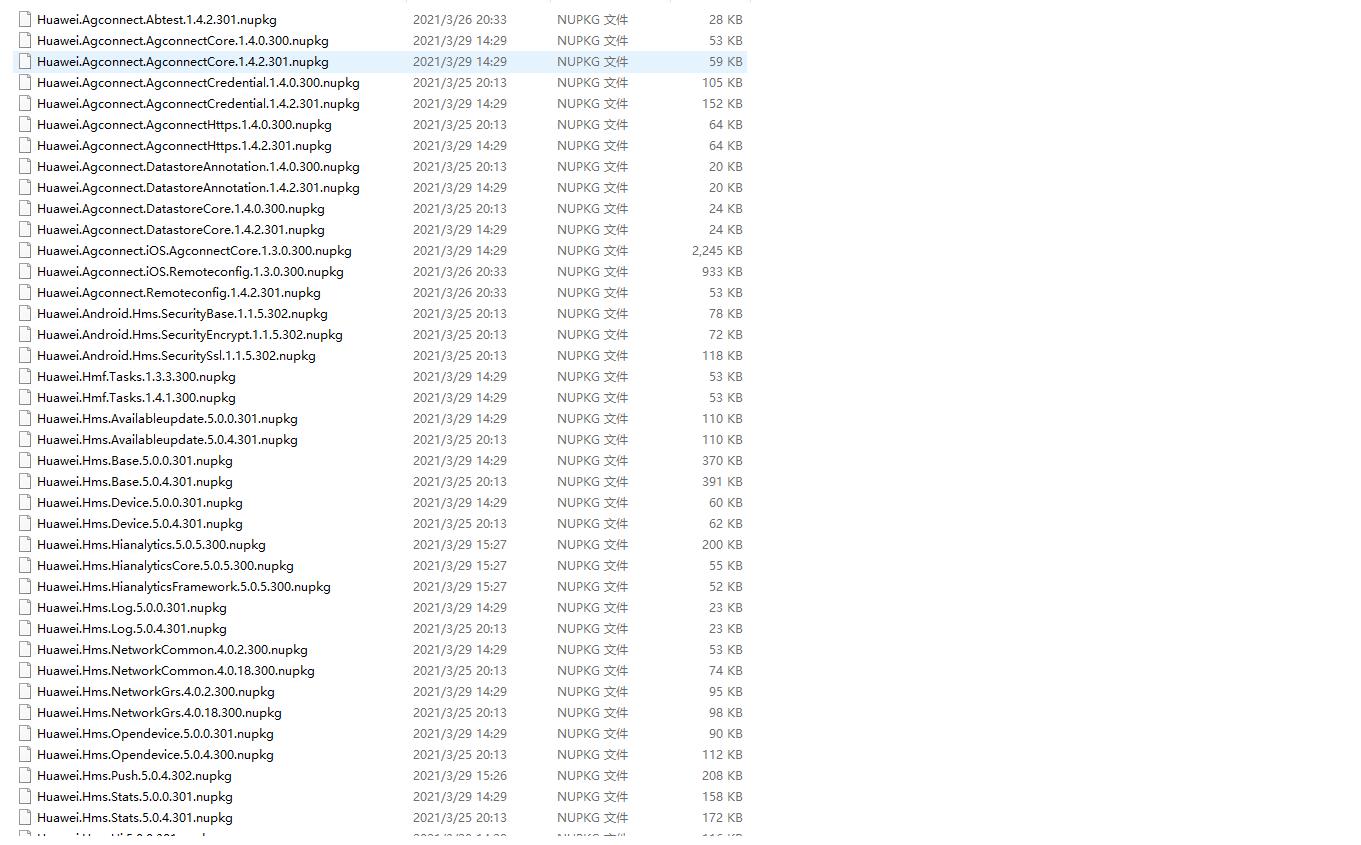Select file name Huawei.Hms.Stats.5.0.4.301.nupkg
The width and height of the screenshot is (1361, 845).
click(x=135, y=817)
